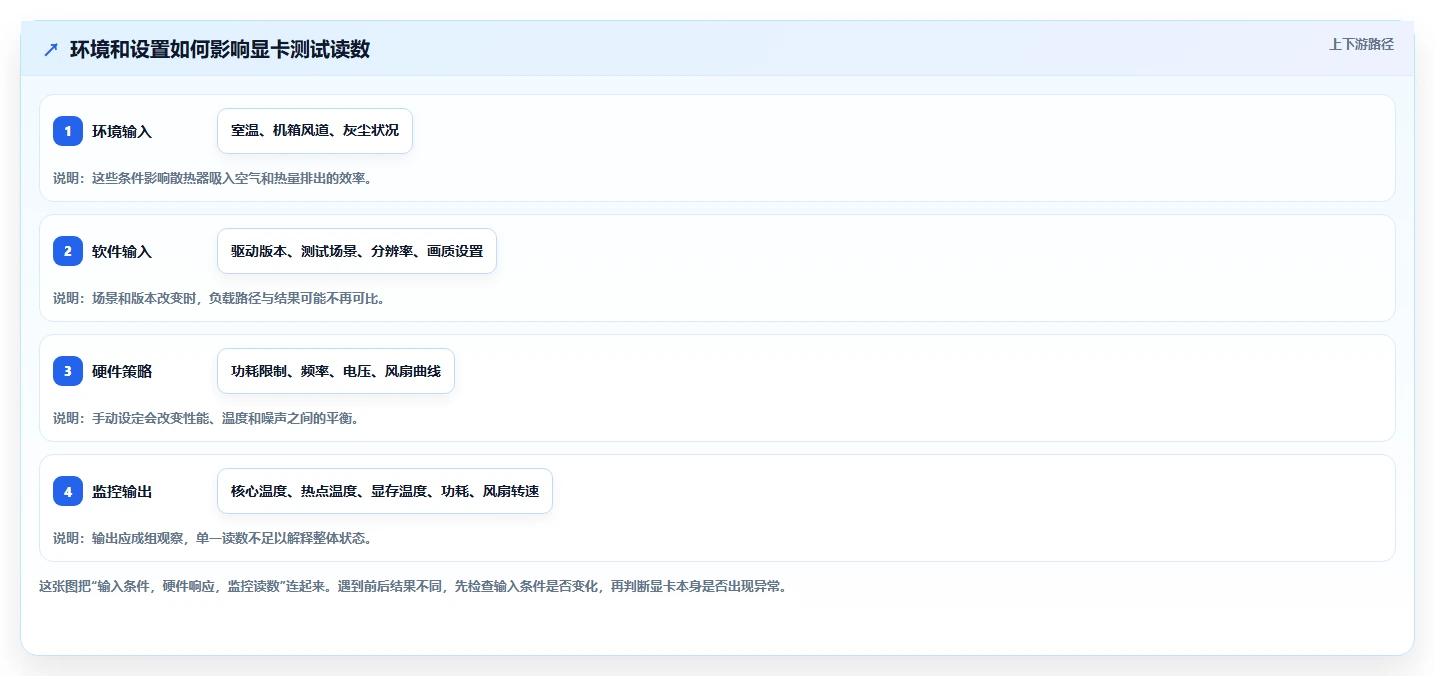Click the note about 负载路径与结果
This screenshot has width=1435, height=676.
point(219,298)
